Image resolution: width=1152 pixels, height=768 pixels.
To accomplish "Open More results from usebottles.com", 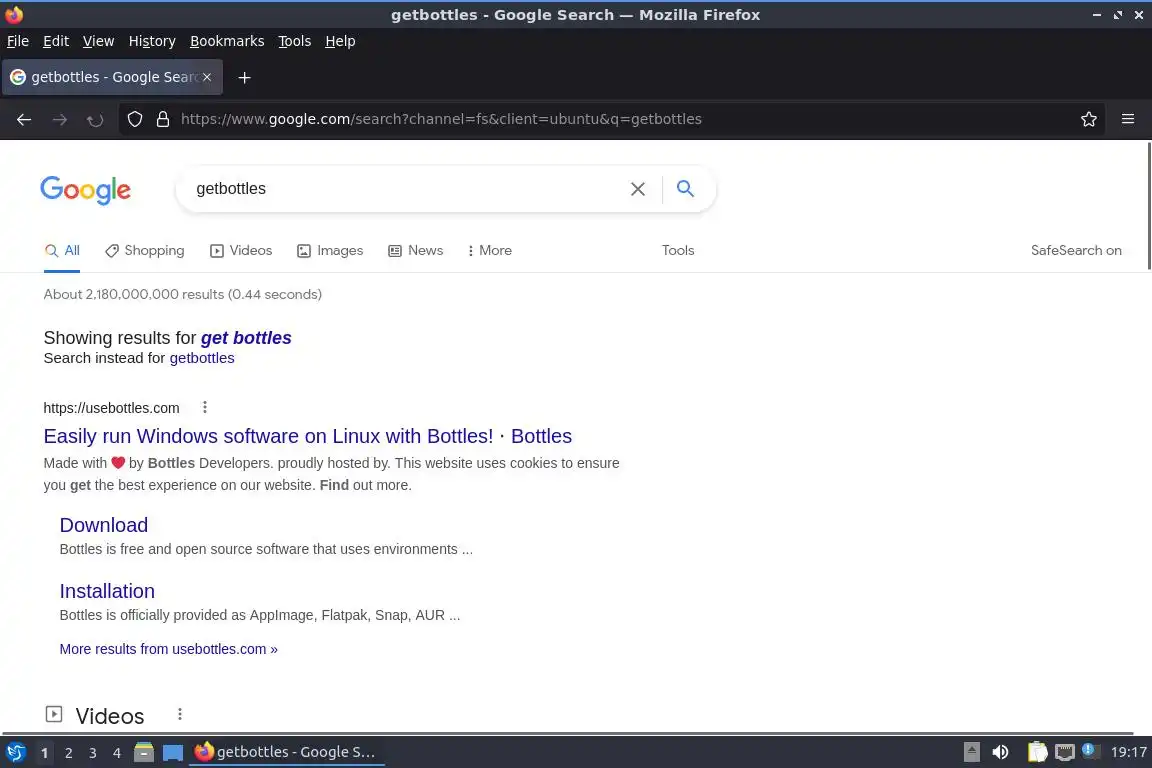I will click(x=168, y=649).
